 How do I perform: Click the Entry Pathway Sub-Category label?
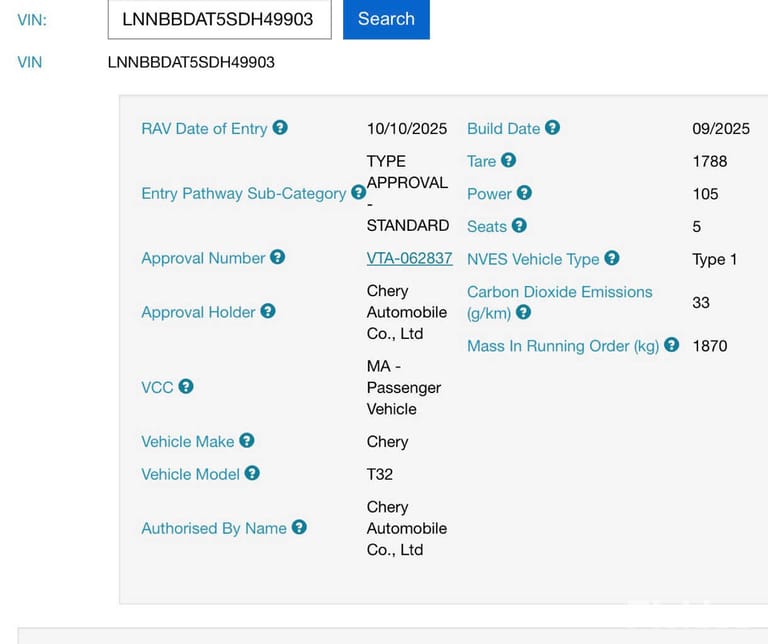pos(244,193)
